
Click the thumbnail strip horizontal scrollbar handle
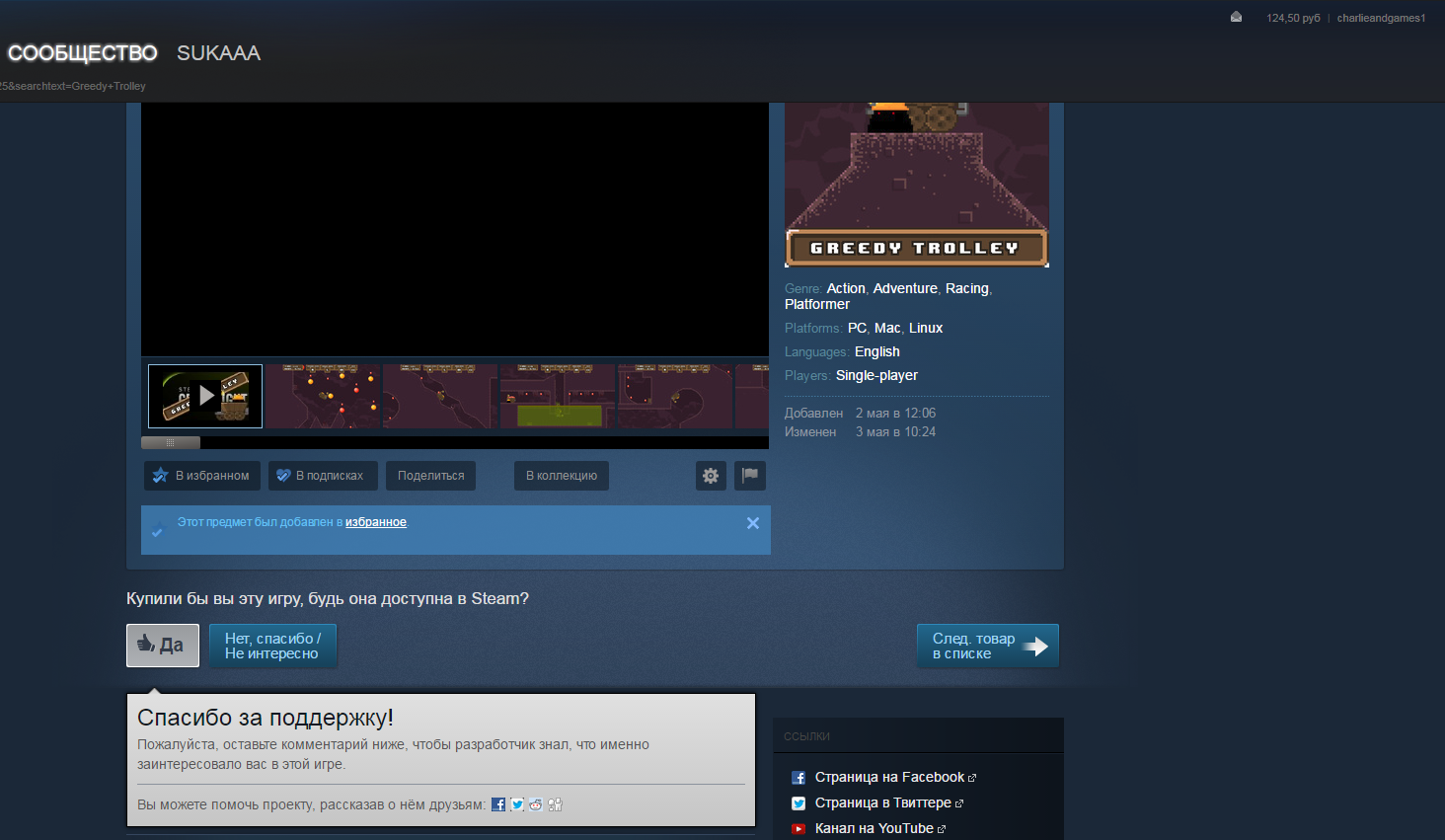[x=171, y=442]
